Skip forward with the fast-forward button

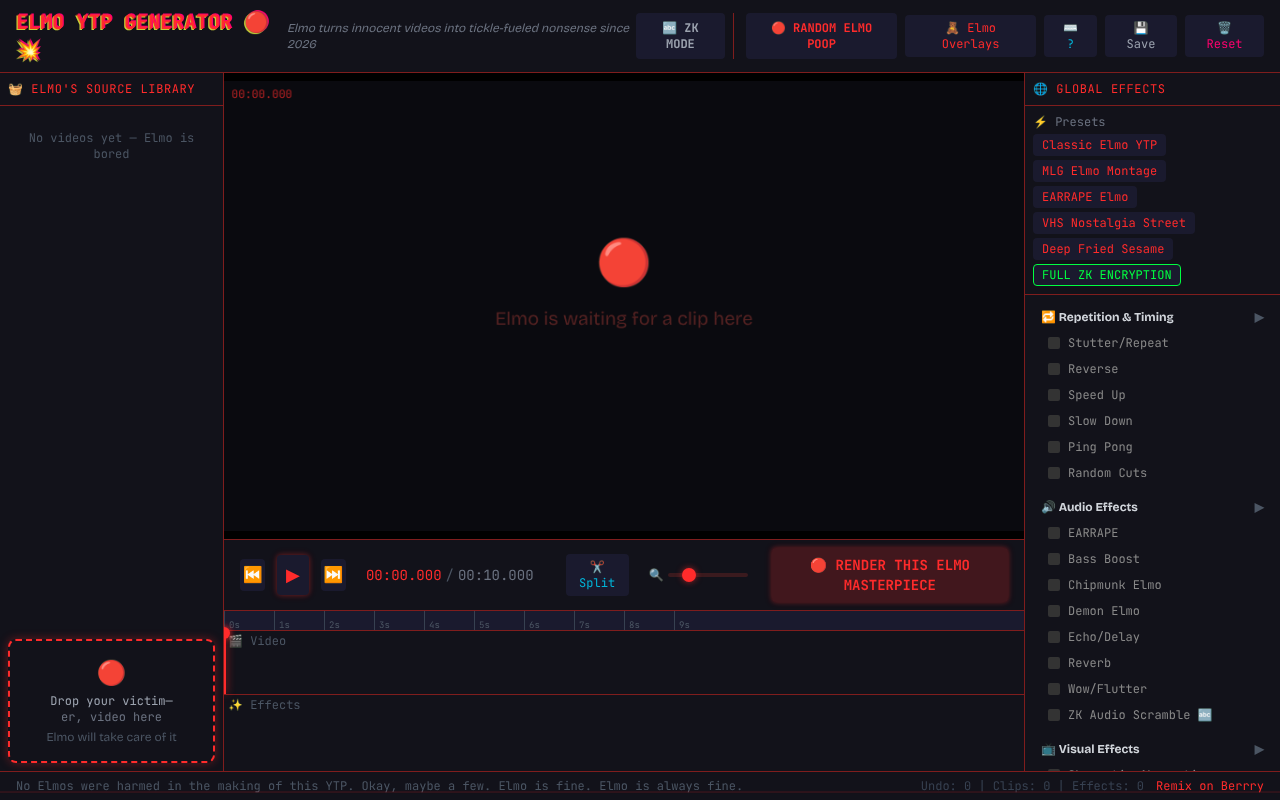tap(333, 575)
